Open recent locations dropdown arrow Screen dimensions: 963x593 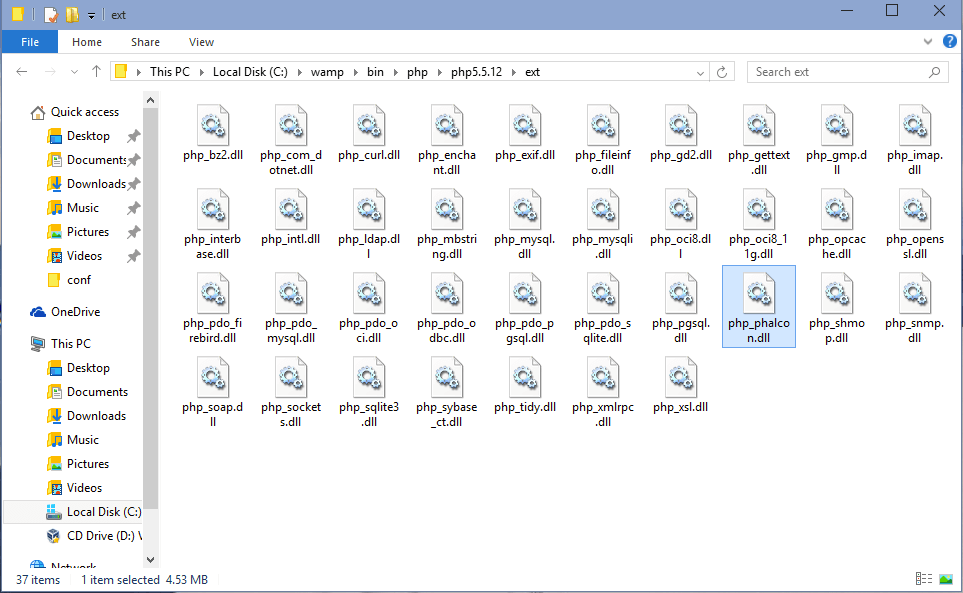[74, 72]
